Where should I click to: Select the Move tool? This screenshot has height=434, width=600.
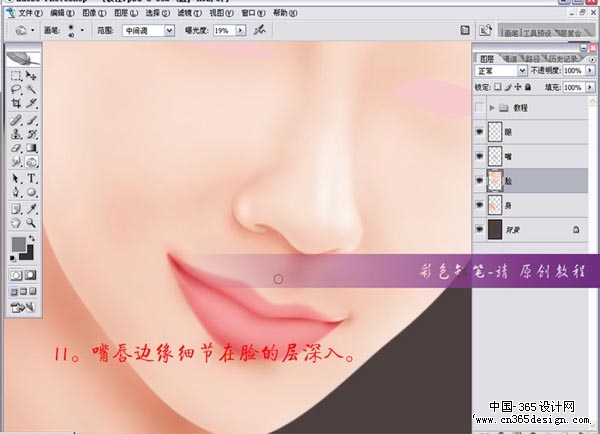[x=31, y=75]
